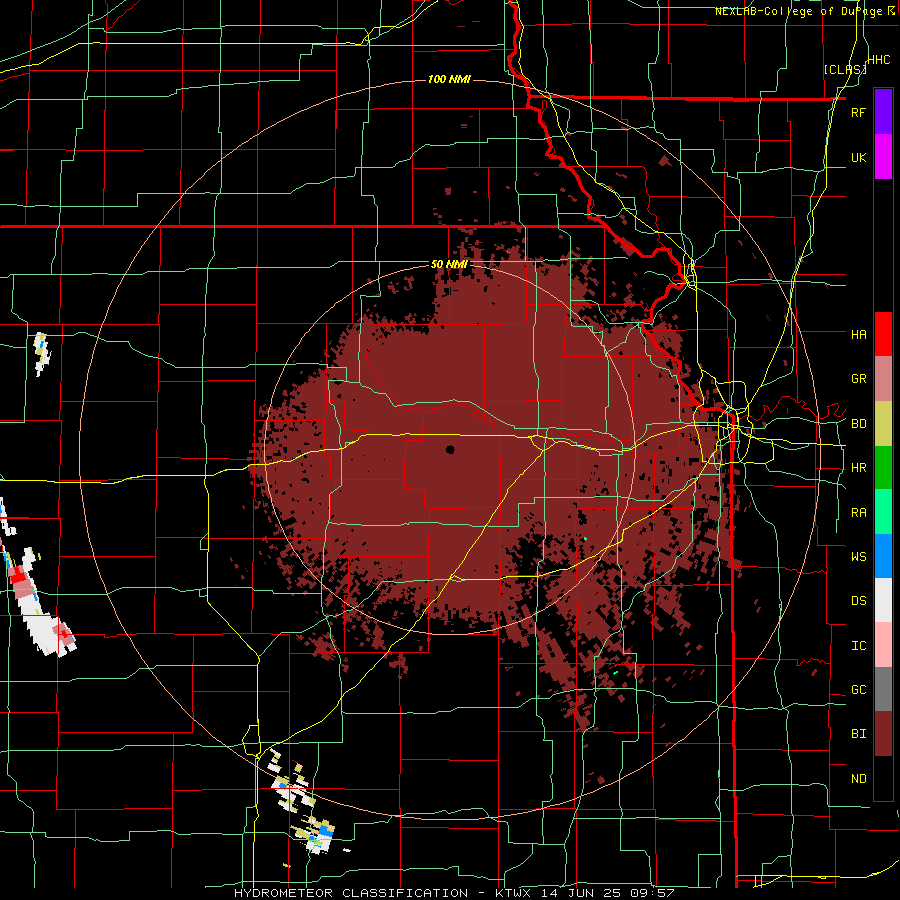900x900 pixels.
Task: Choose the DS white legend swatch
Action: [x=883, y=600]
